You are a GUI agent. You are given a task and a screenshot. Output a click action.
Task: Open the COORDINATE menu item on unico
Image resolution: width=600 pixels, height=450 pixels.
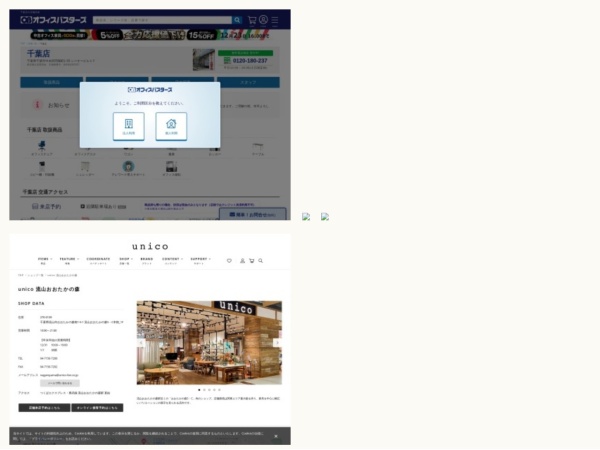tap(98, 261)
